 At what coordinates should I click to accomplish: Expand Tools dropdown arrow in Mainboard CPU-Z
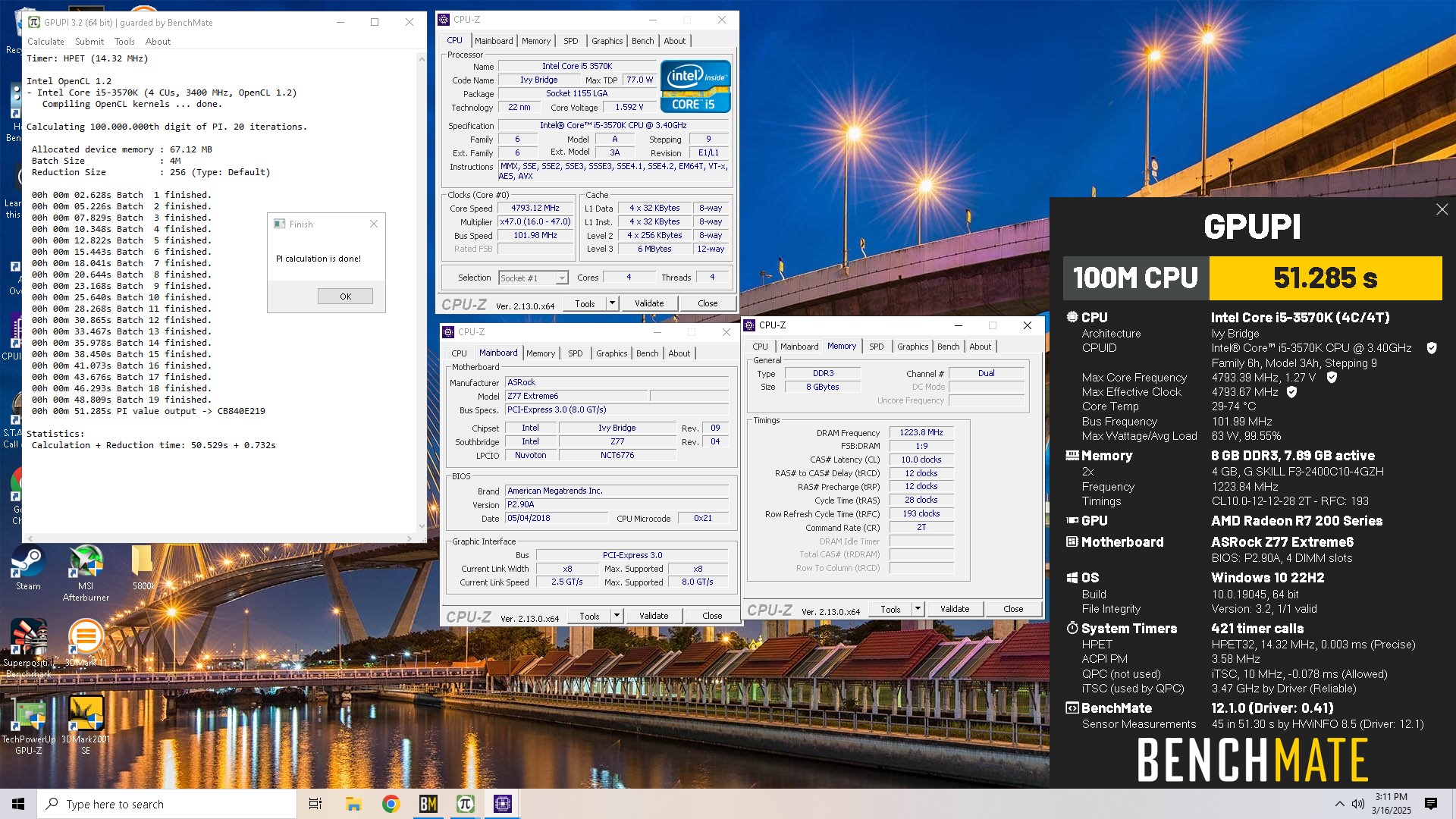(x=617, y=616)
